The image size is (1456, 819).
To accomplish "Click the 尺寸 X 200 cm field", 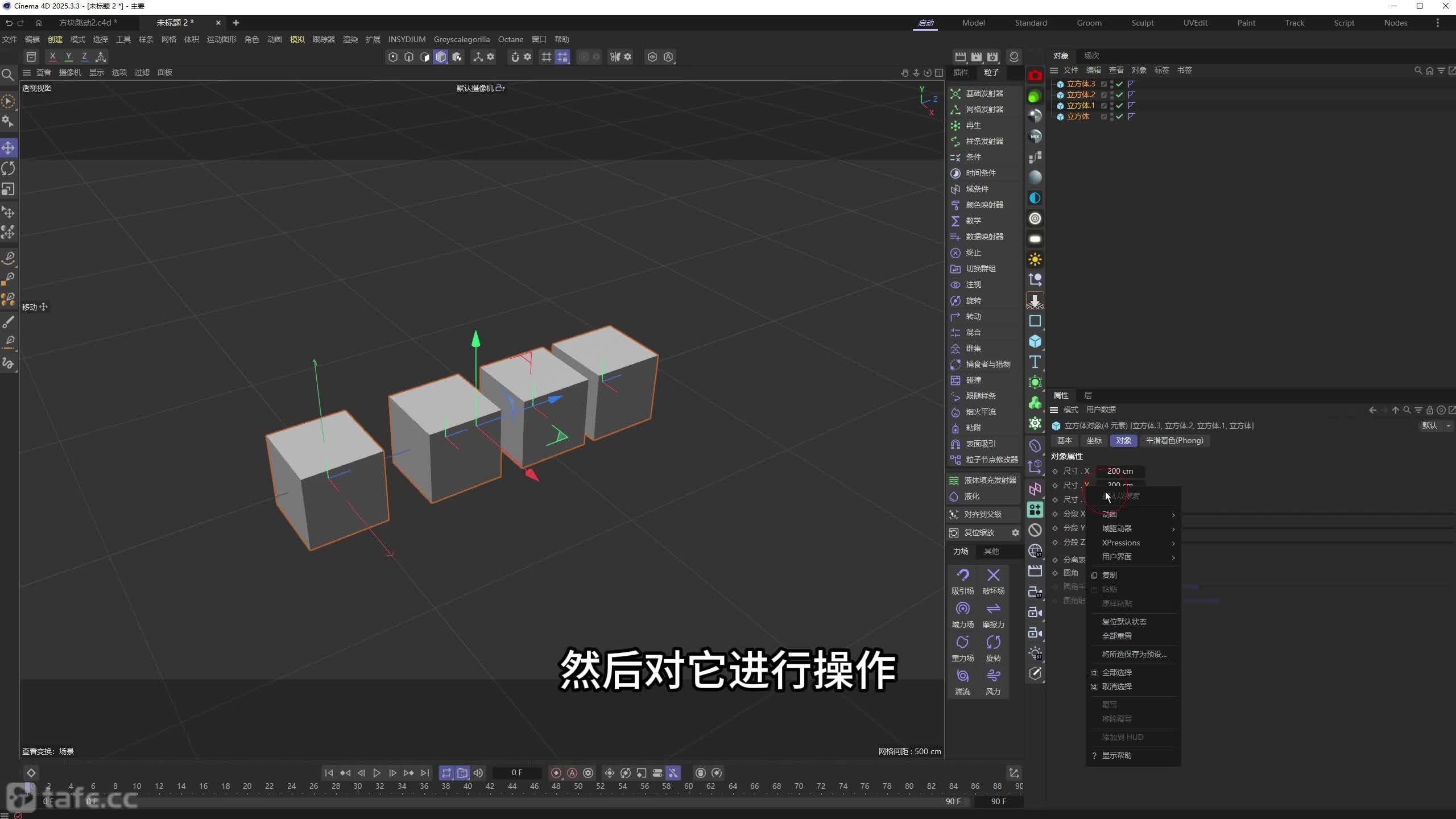I will click(1119, 471).
